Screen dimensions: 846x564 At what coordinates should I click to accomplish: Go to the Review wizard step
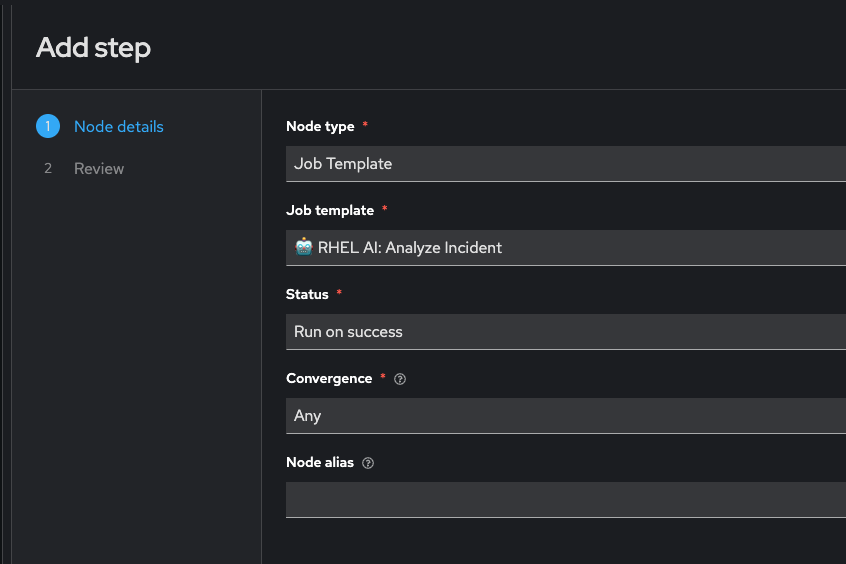(x=99, y=168)
